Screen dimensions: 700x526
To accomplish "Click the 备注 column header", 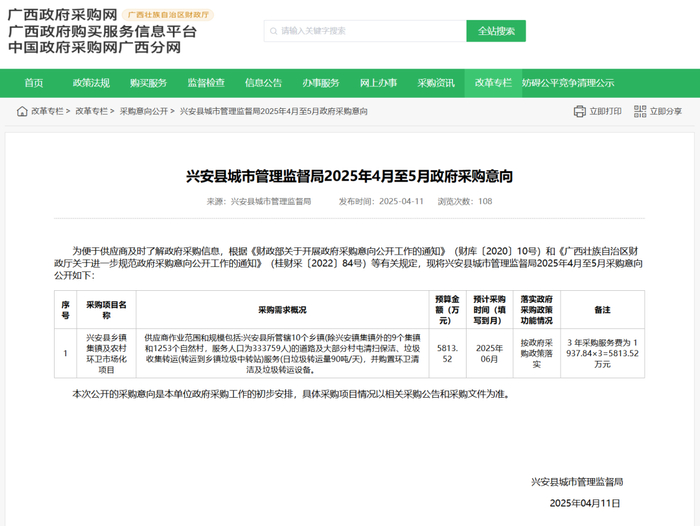I will click(x=602, y=310).
